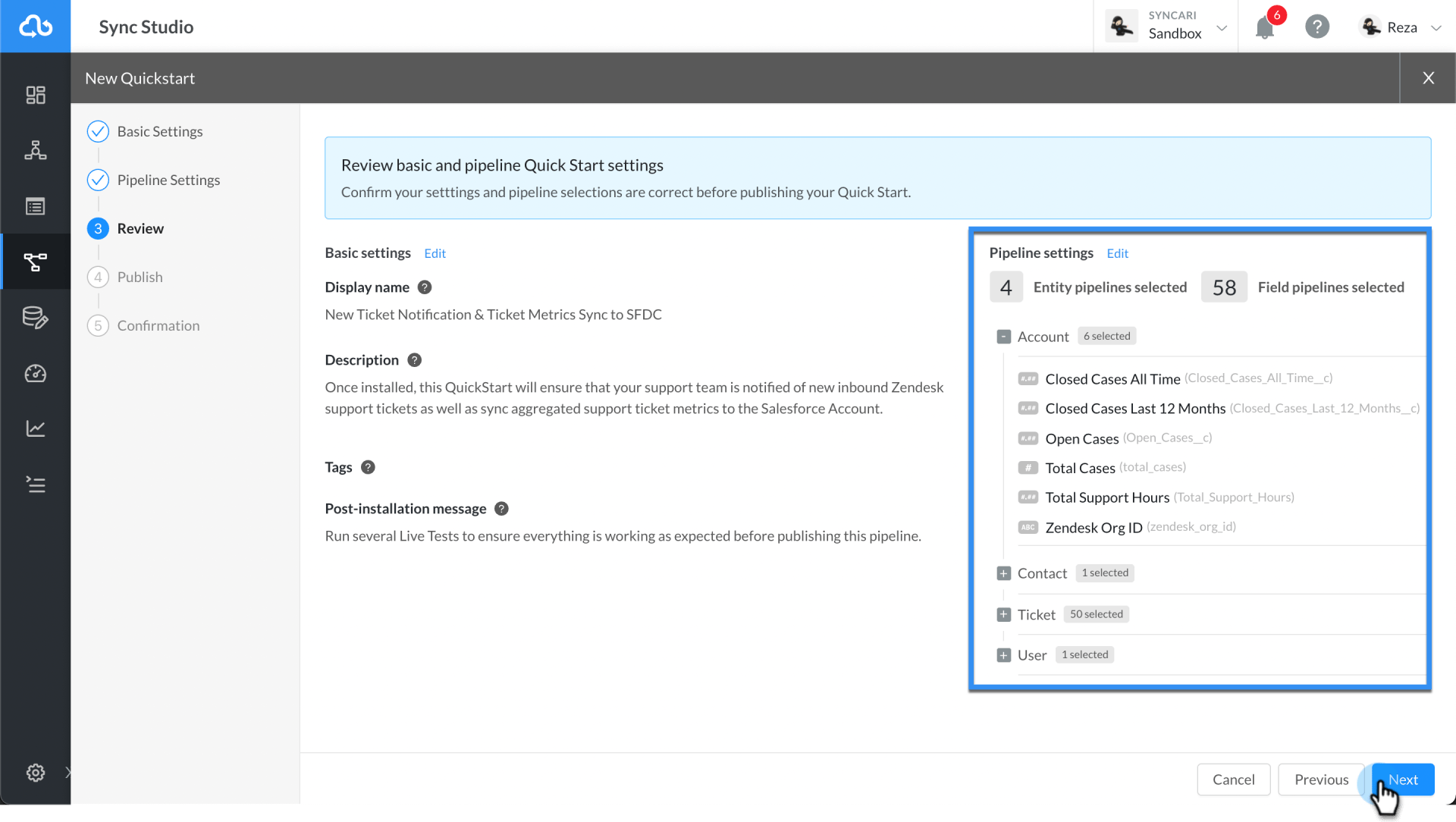Select the Total Support Hours field

(1107, 497)
